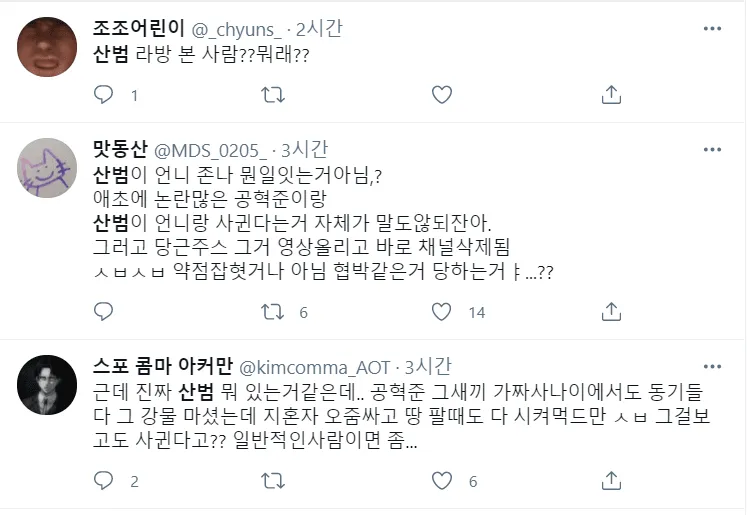Share 조조어린이's tweet
747x515 pixels.
click(x=612, y=95)
